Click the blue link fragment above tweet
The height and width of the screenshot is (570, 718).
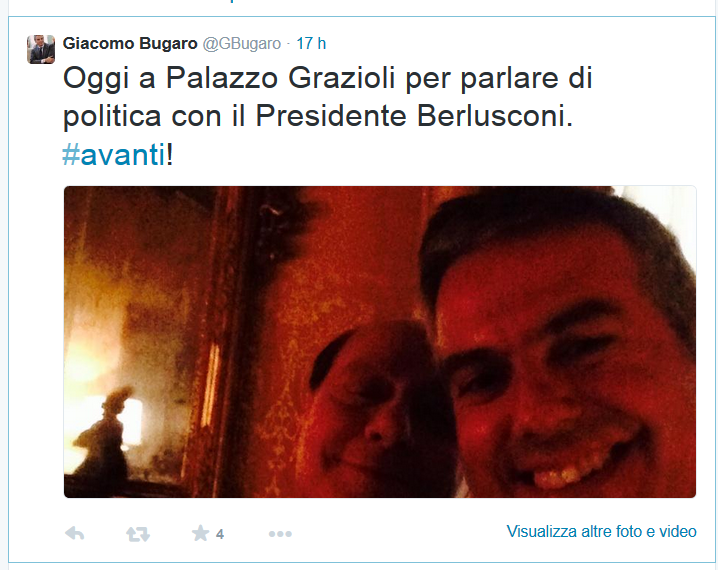coord(233,1)
